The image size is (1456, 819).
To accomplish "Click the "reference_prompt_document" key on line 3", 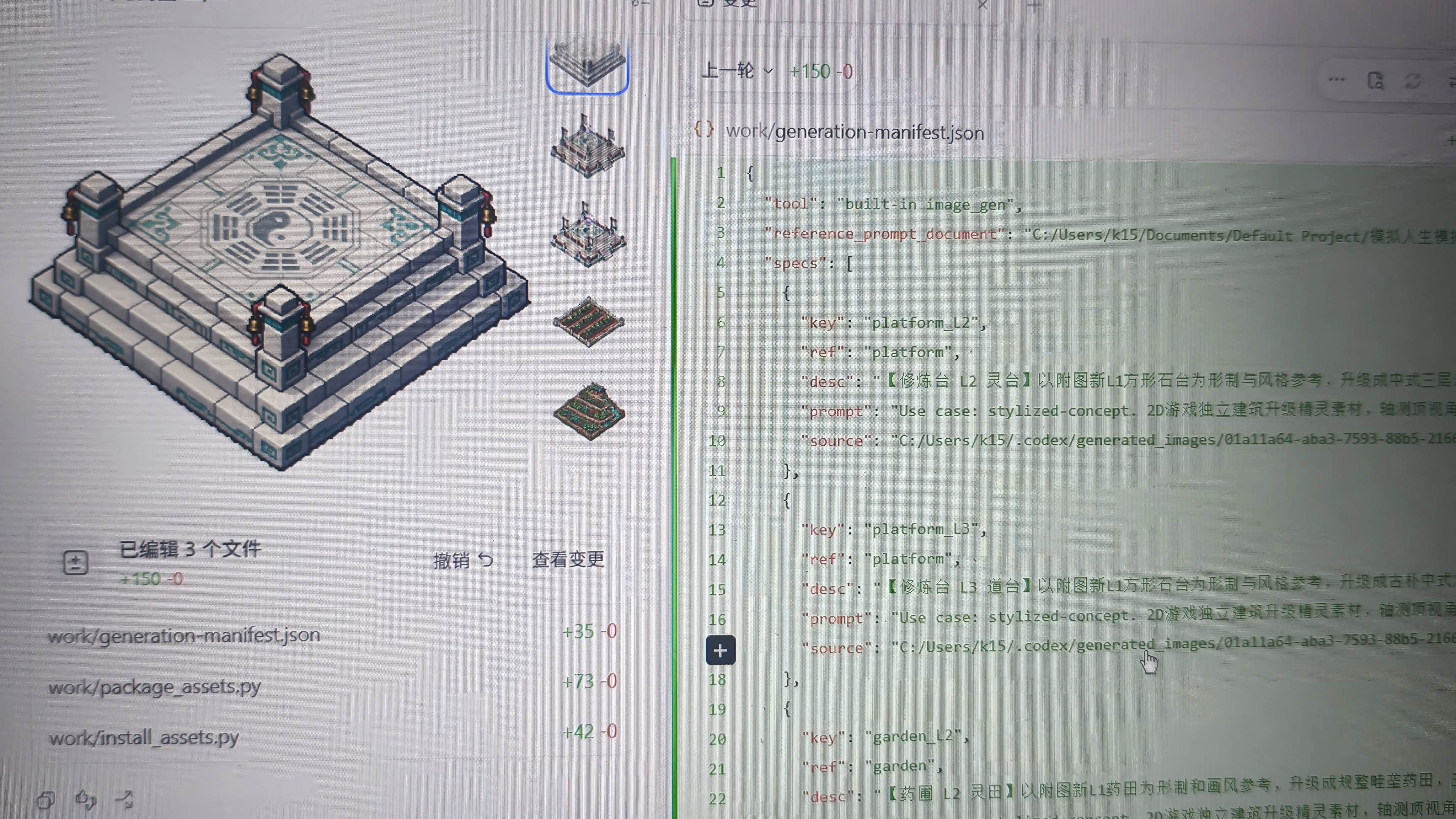I will [x=884, y=234].
